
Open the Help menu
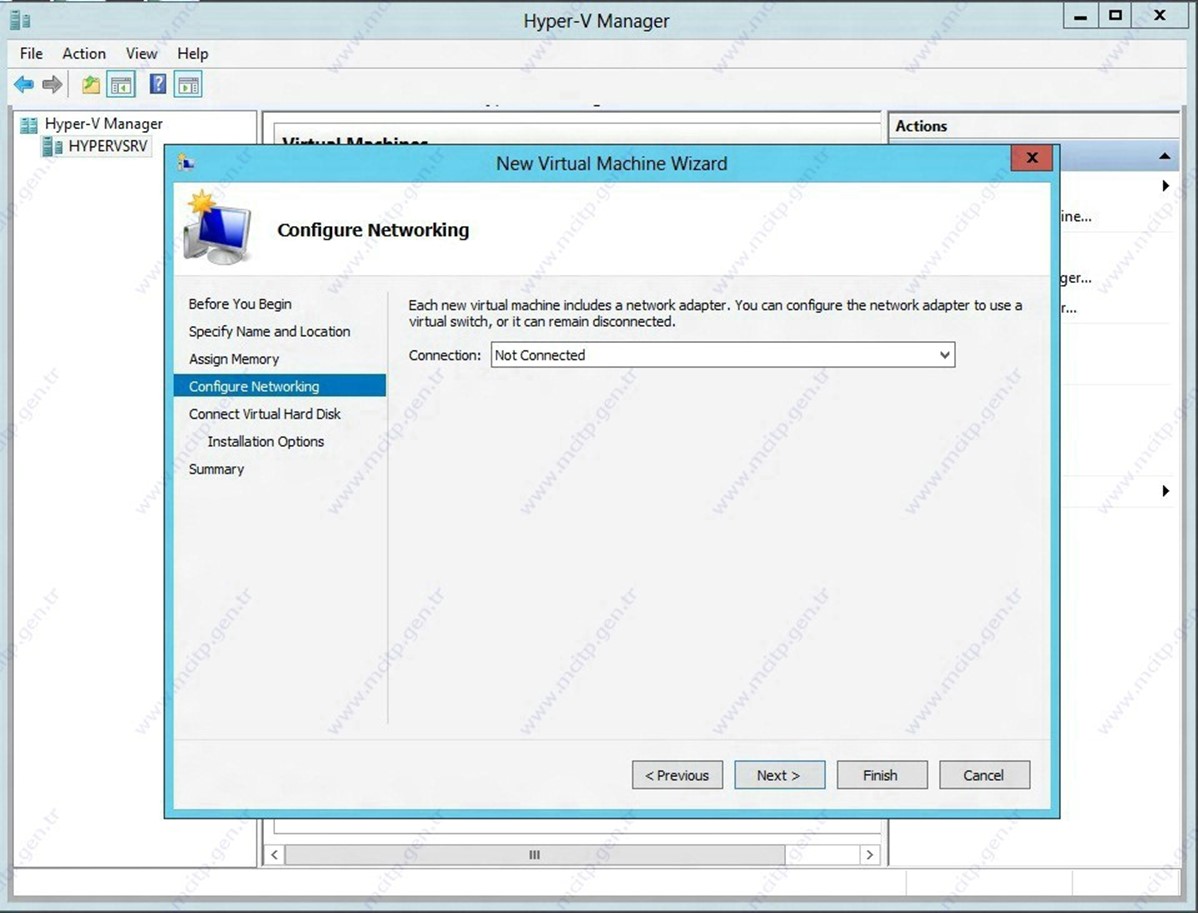(193, 53)
